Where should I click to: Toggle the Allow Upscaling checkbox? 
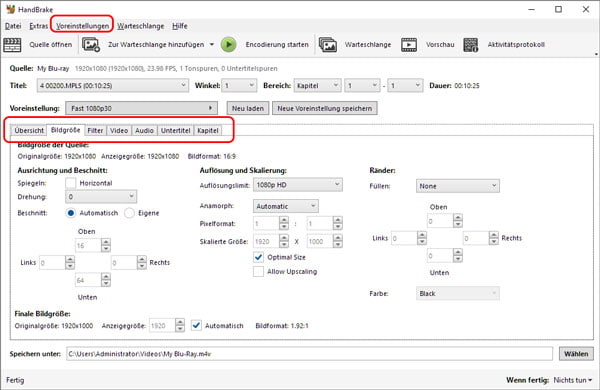(x=258, y=271)
